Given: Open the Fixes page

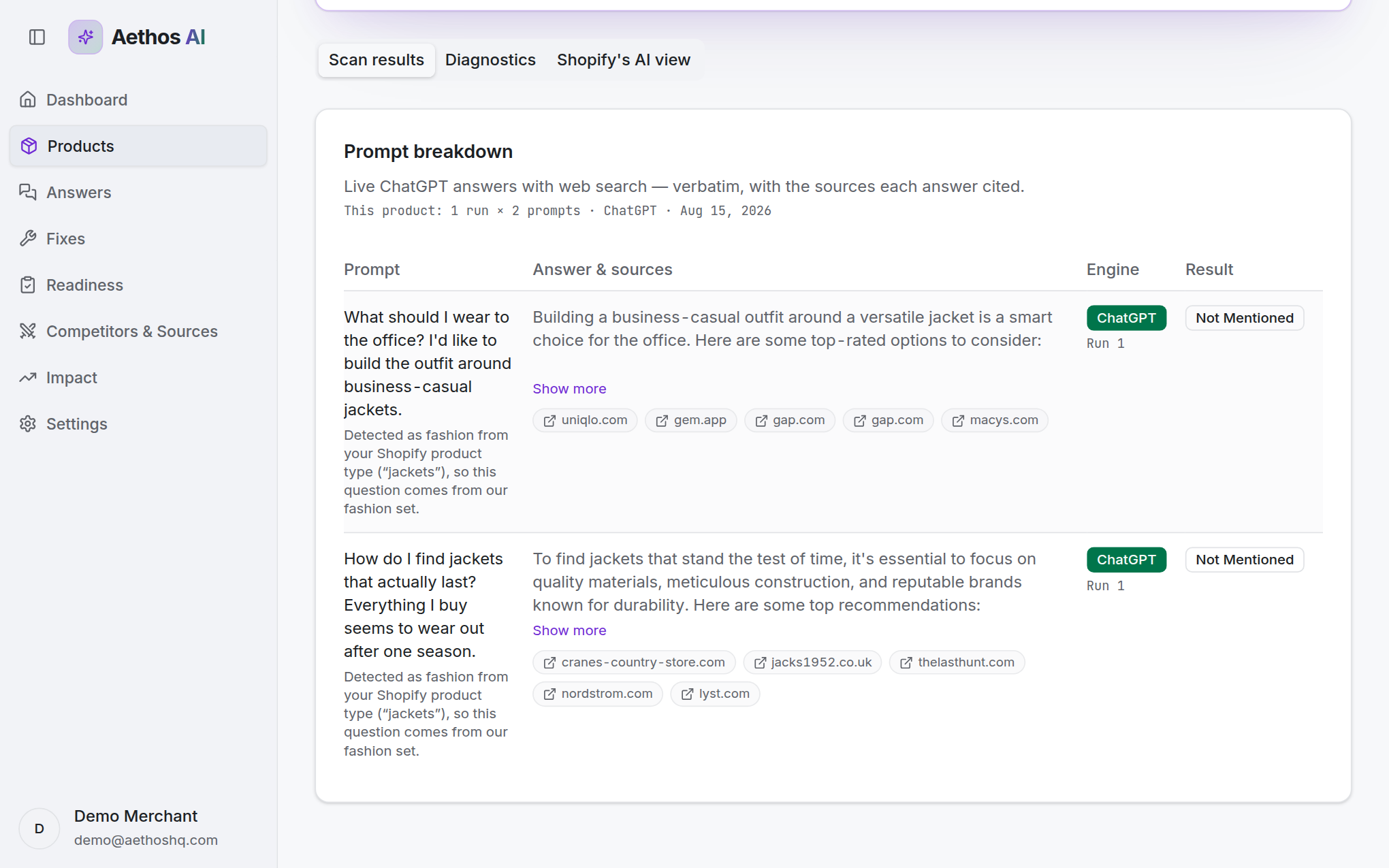Looking at the screenshot, I should click(138, 239).
